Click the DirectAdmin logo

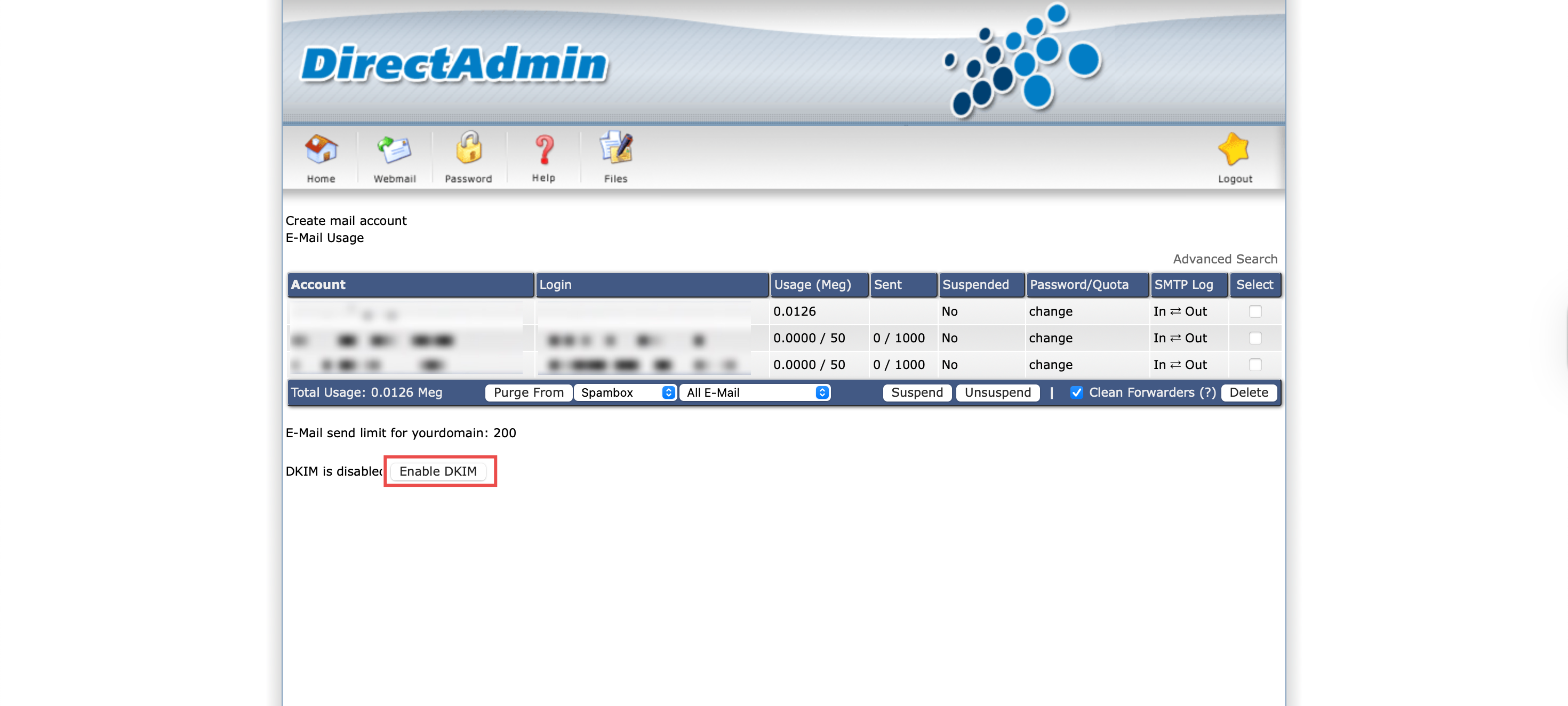pyautogui.click(x=454, y=63)
